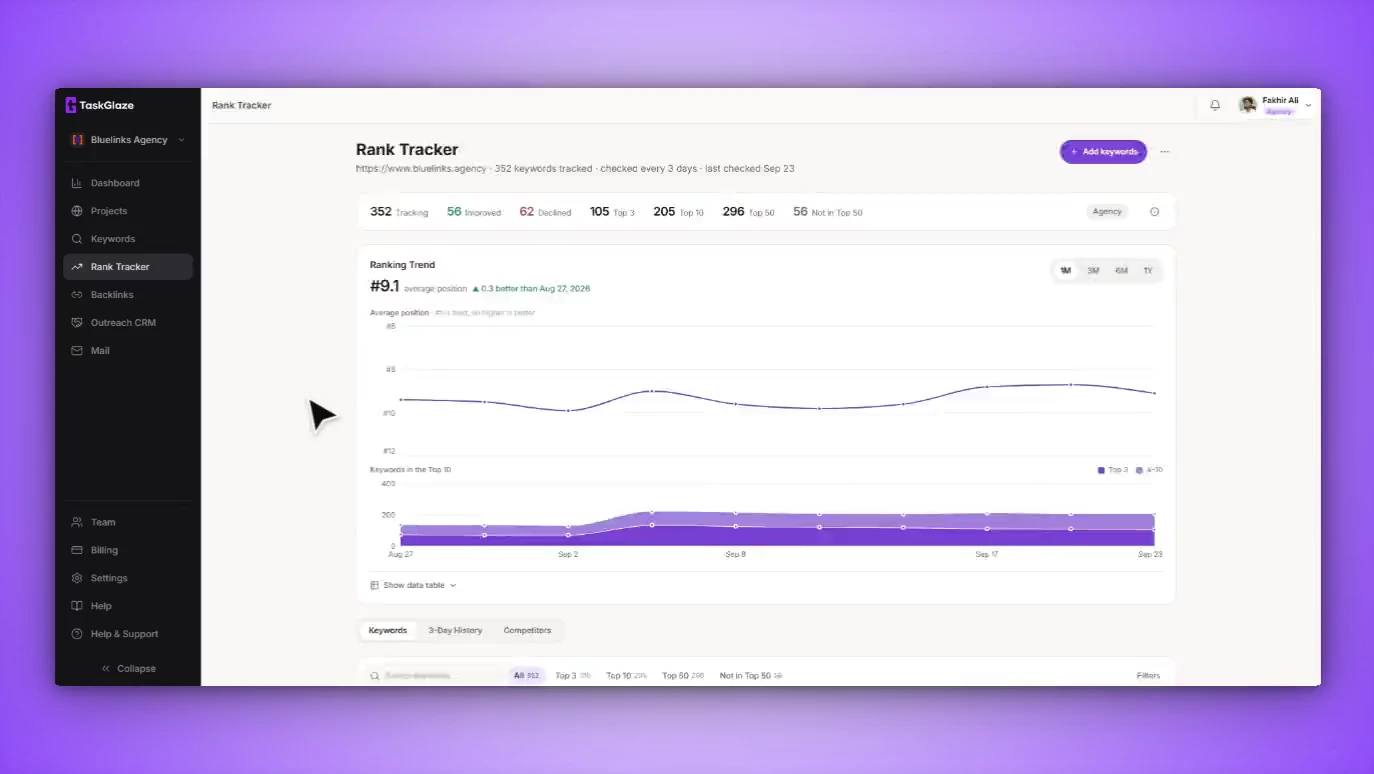Filter keywords by Top 50

point(683,676)
